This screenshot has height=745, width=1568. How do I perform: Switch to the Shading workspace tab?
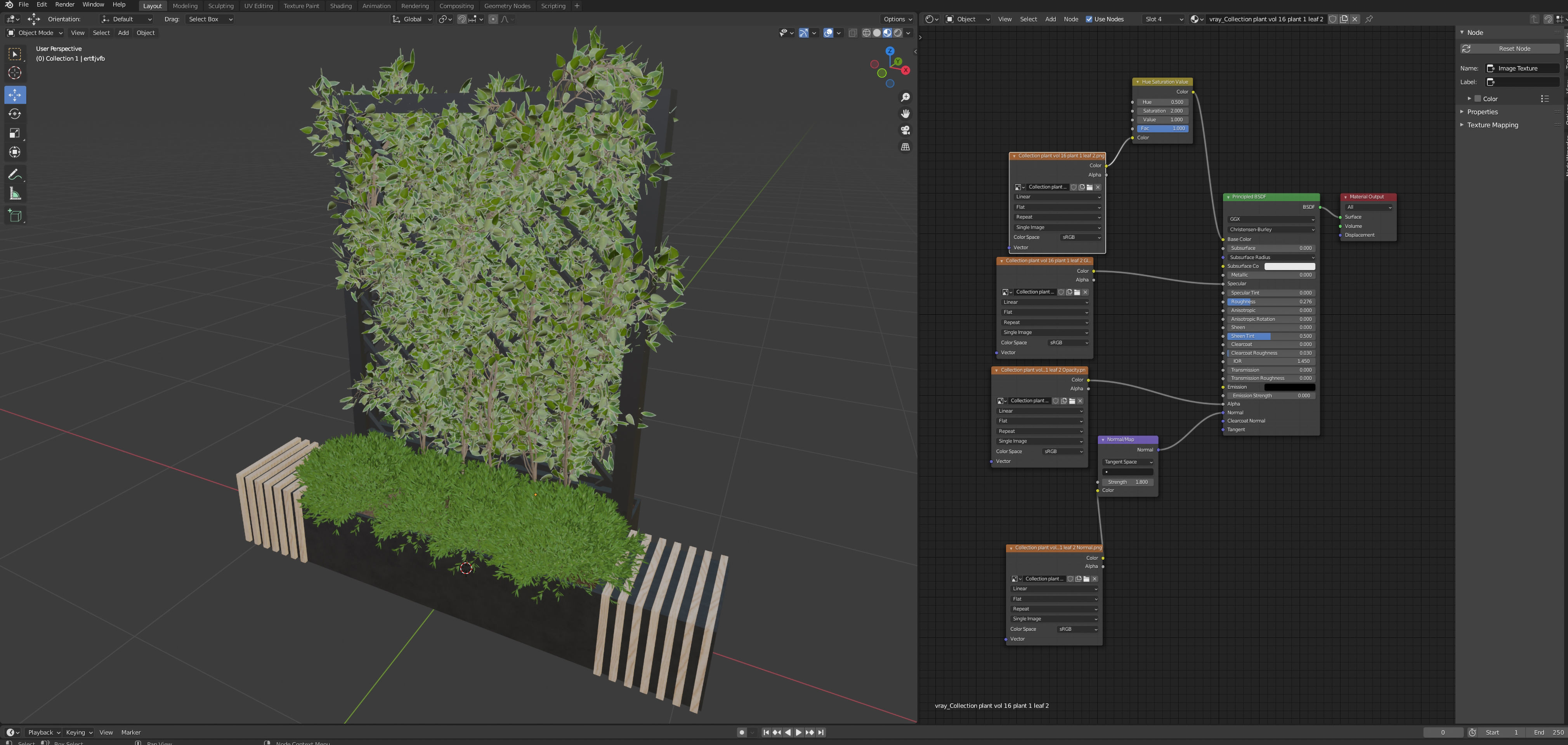coord(340,6)
